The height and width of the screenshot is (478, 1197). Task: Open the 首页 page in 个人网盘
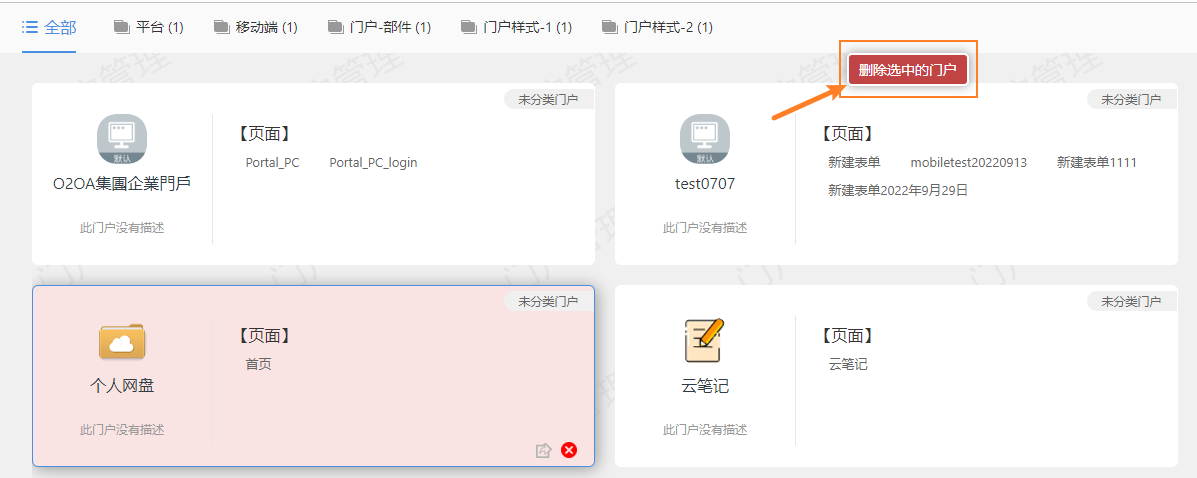258,364
